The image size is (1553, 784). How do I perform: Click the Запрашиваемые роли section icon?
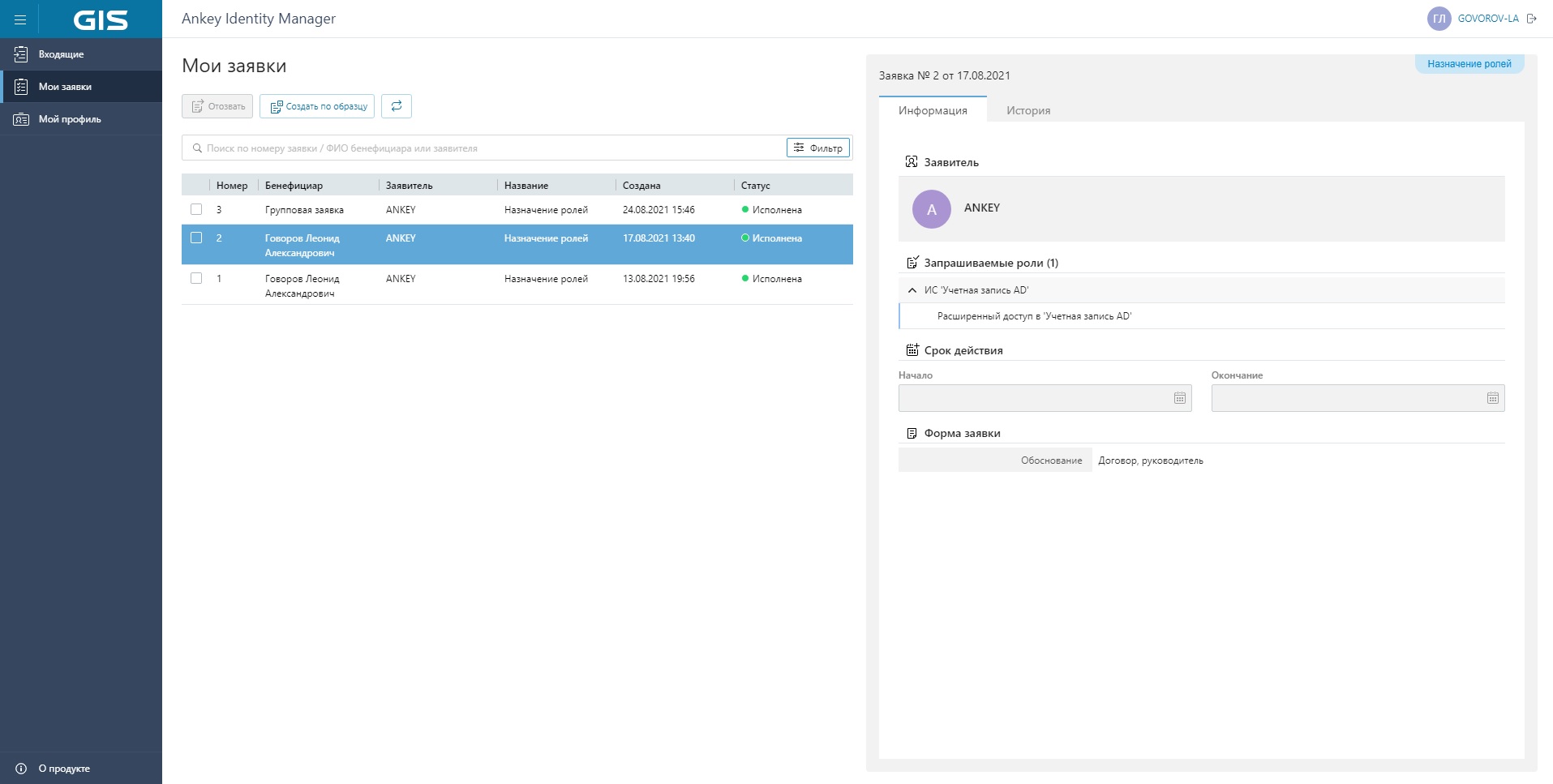pos(912,263)
